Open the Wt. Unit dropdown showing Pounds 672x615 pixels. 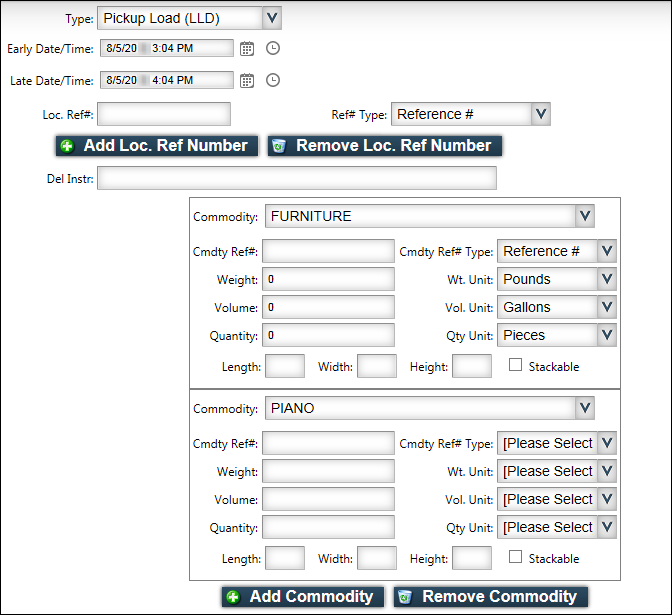(x=557, y=279)
